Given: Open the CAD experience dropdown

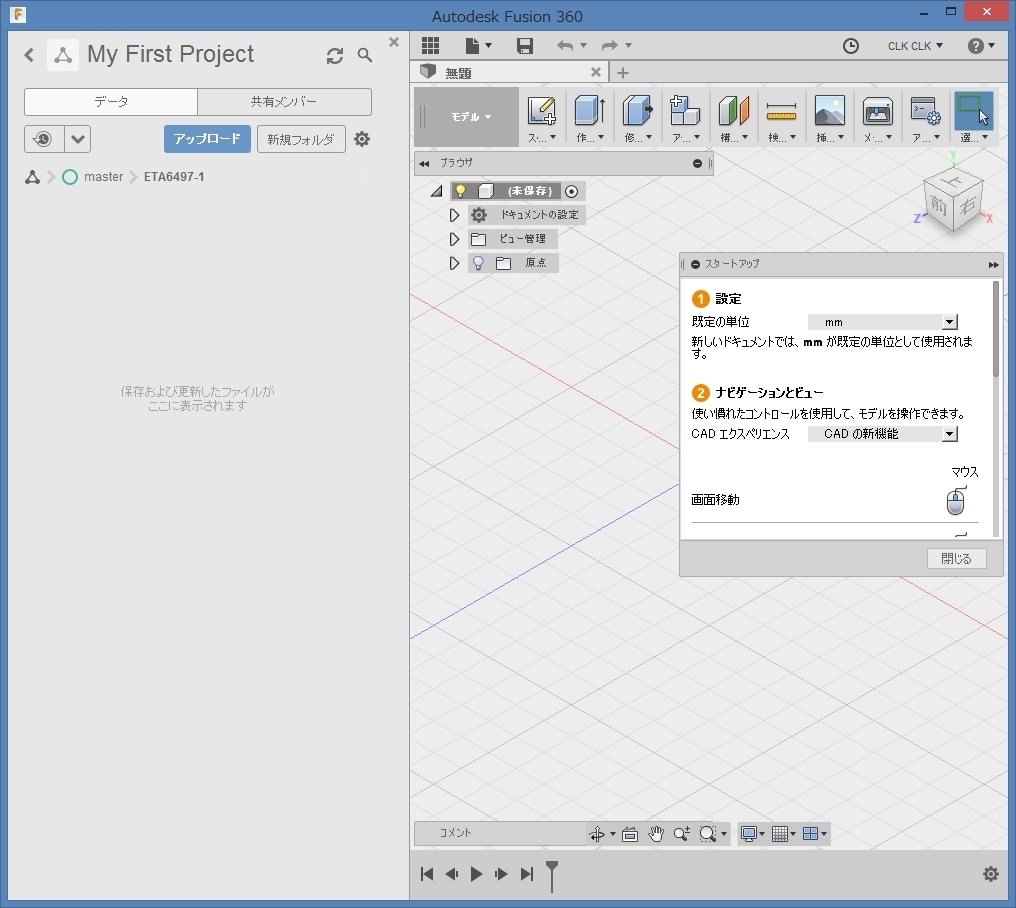Looking at the screenshot, I should point(883,434).
